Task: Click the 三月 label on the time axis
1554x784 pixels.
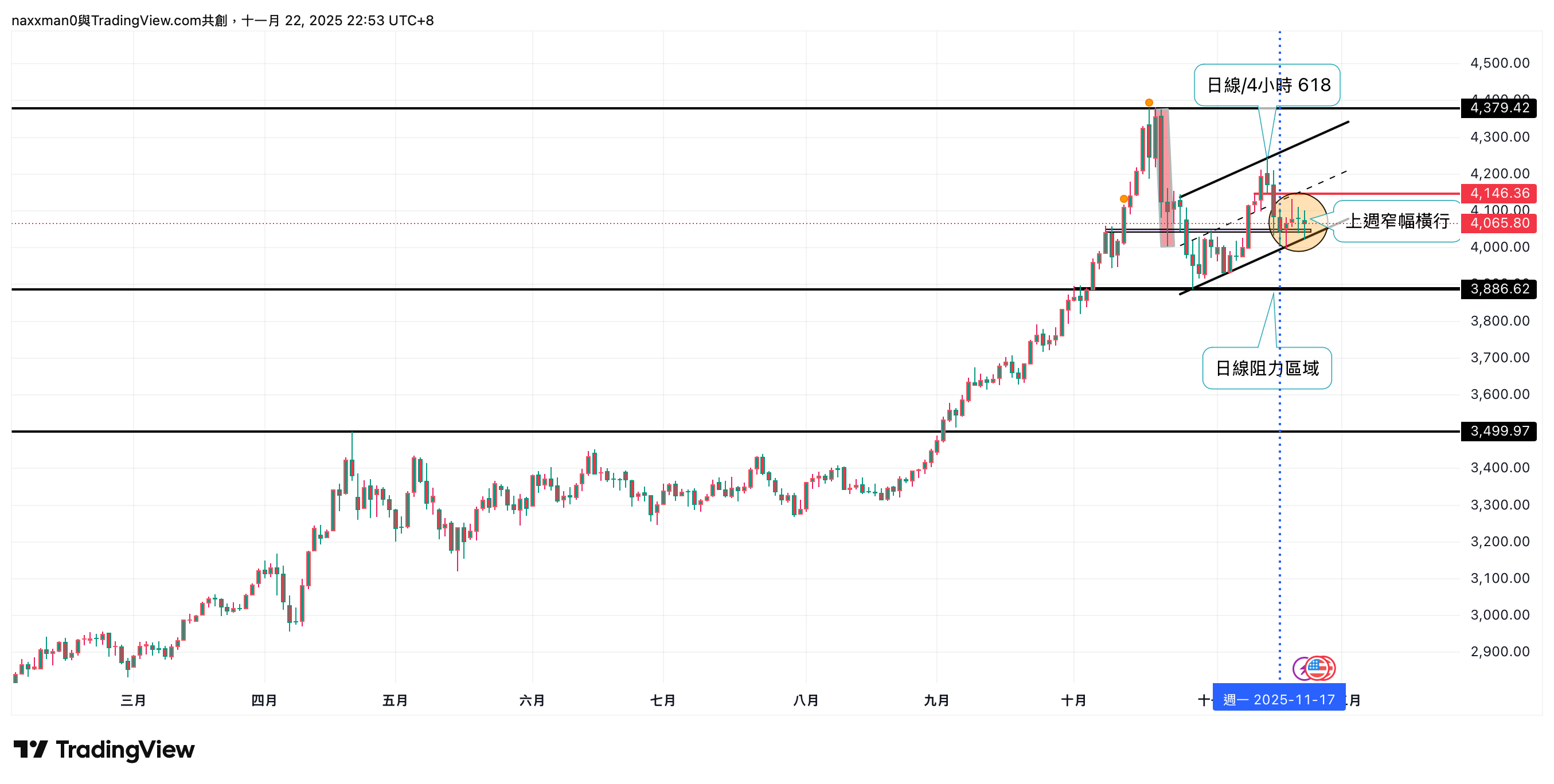Action: [x=133, y=700]
